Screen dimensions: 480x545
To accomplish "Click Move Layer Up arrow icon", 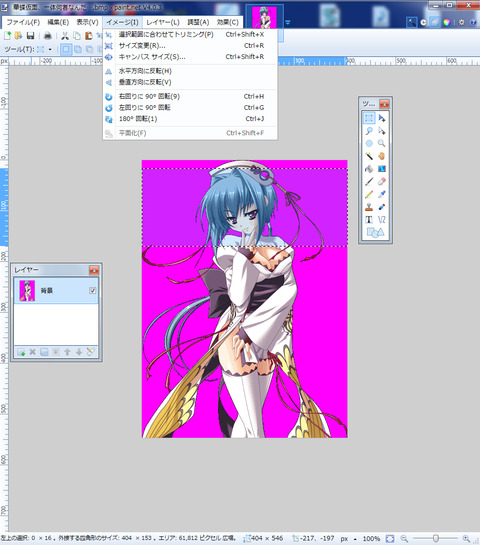I will (67, 352).
